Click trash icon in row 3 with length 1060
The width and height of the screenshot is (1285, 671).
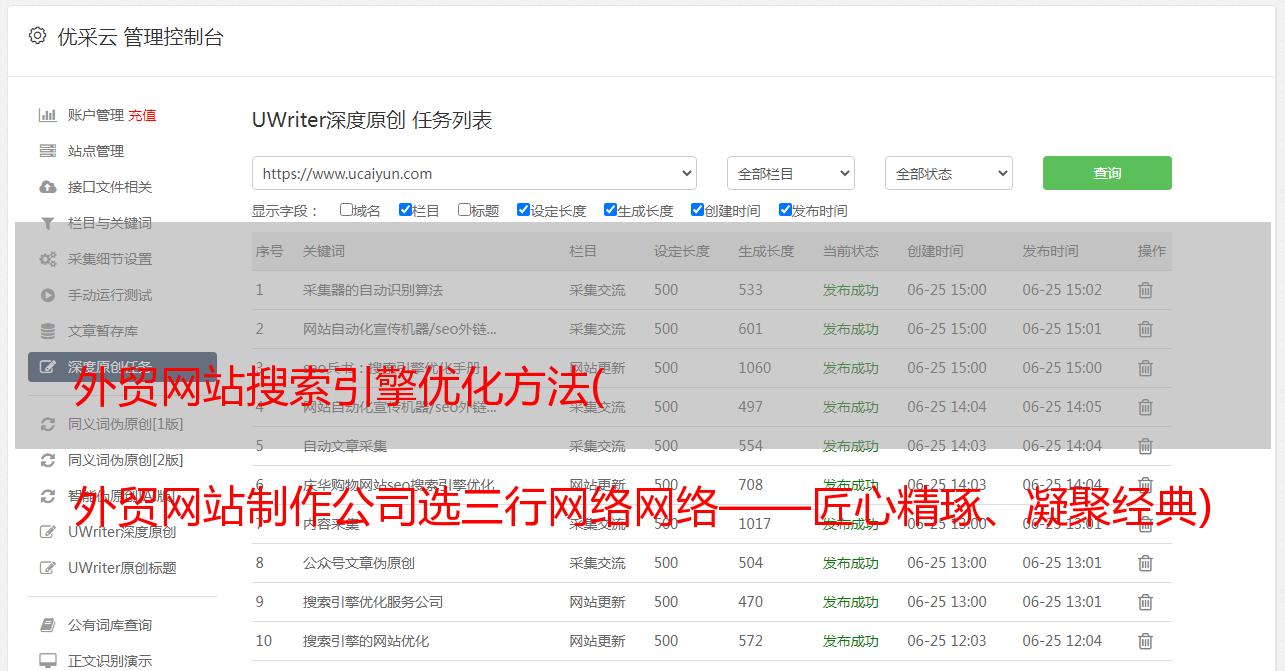(1146, 368)
